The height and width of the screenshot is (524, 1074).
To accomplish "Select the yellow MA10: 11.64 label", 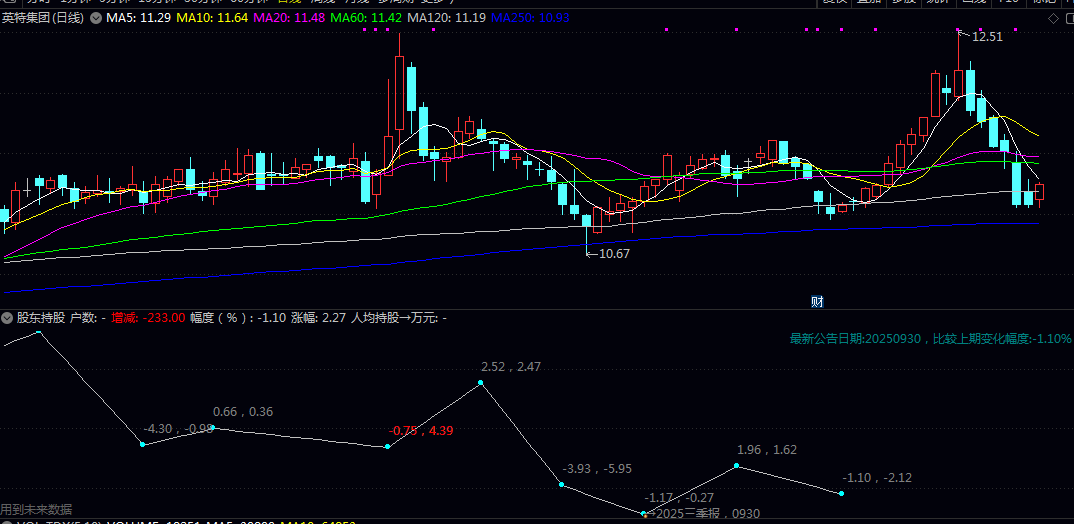I will (213, 18).
